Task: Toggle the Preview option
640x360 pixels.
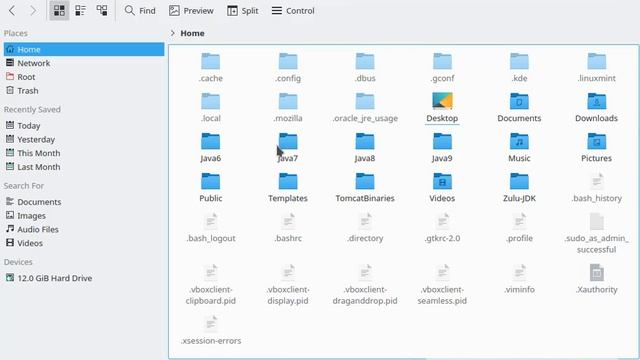Action: tap(191, 11)
